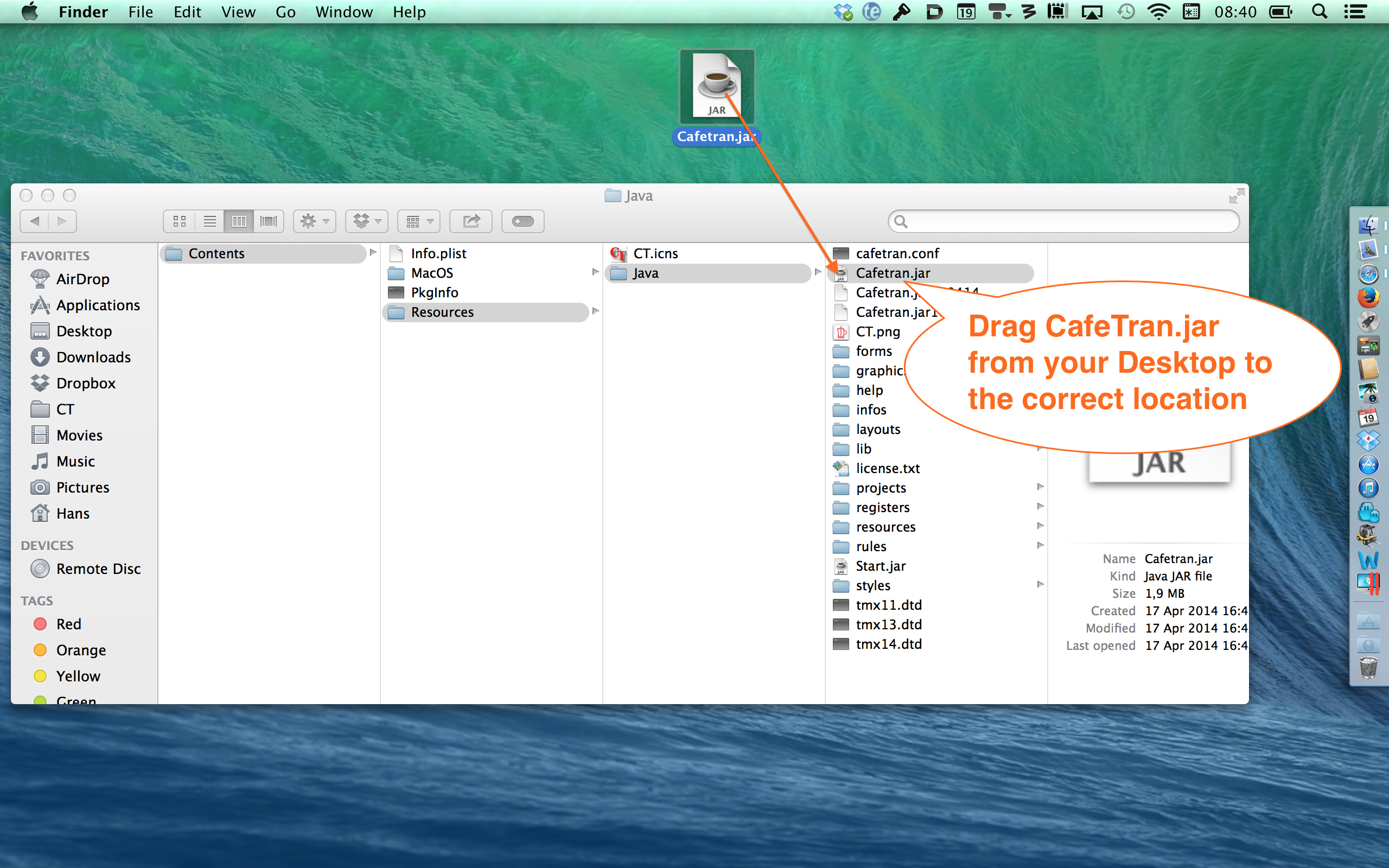Click the Share toolbar button
The height and width of the screenshot is (868, 1389).
tap(470, 221)
